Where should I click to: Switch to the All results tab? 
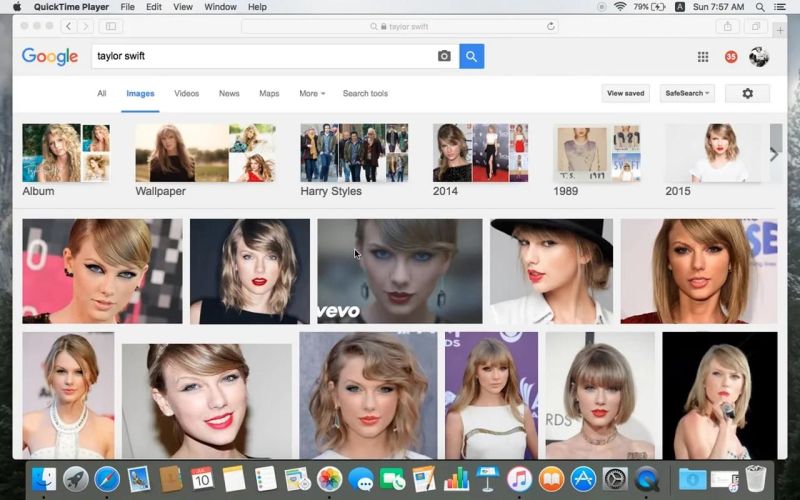pos(102,93)
